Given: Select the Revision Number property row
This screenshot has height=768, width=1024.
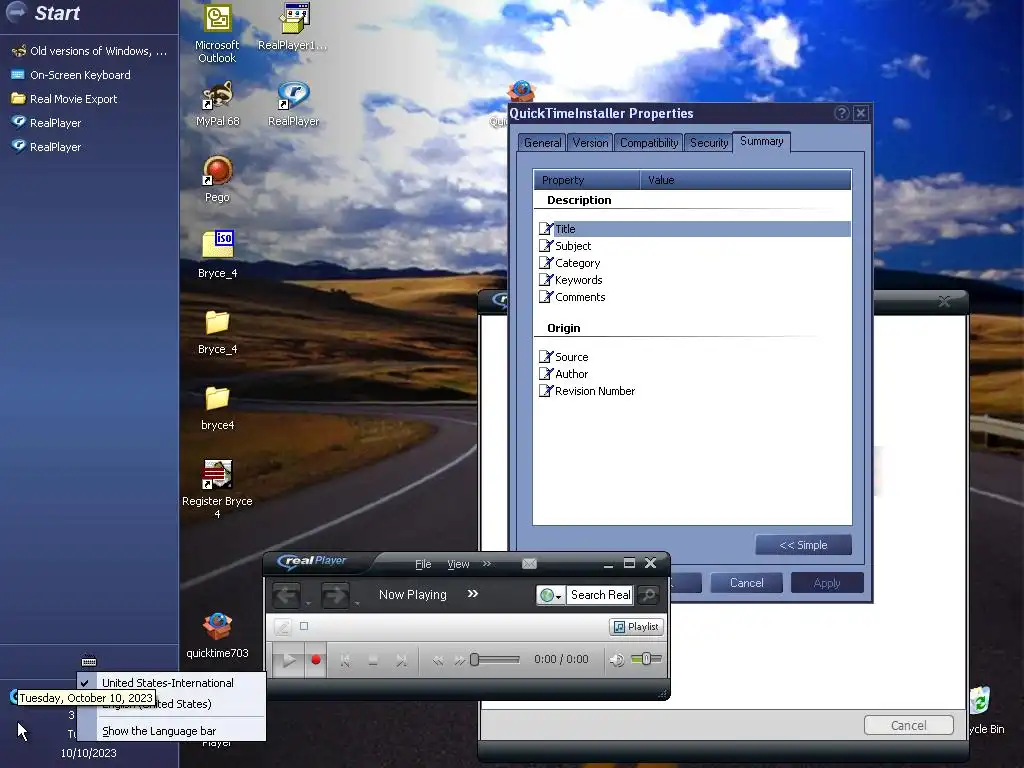Looking at the screenshot, I should click(693, 391).
